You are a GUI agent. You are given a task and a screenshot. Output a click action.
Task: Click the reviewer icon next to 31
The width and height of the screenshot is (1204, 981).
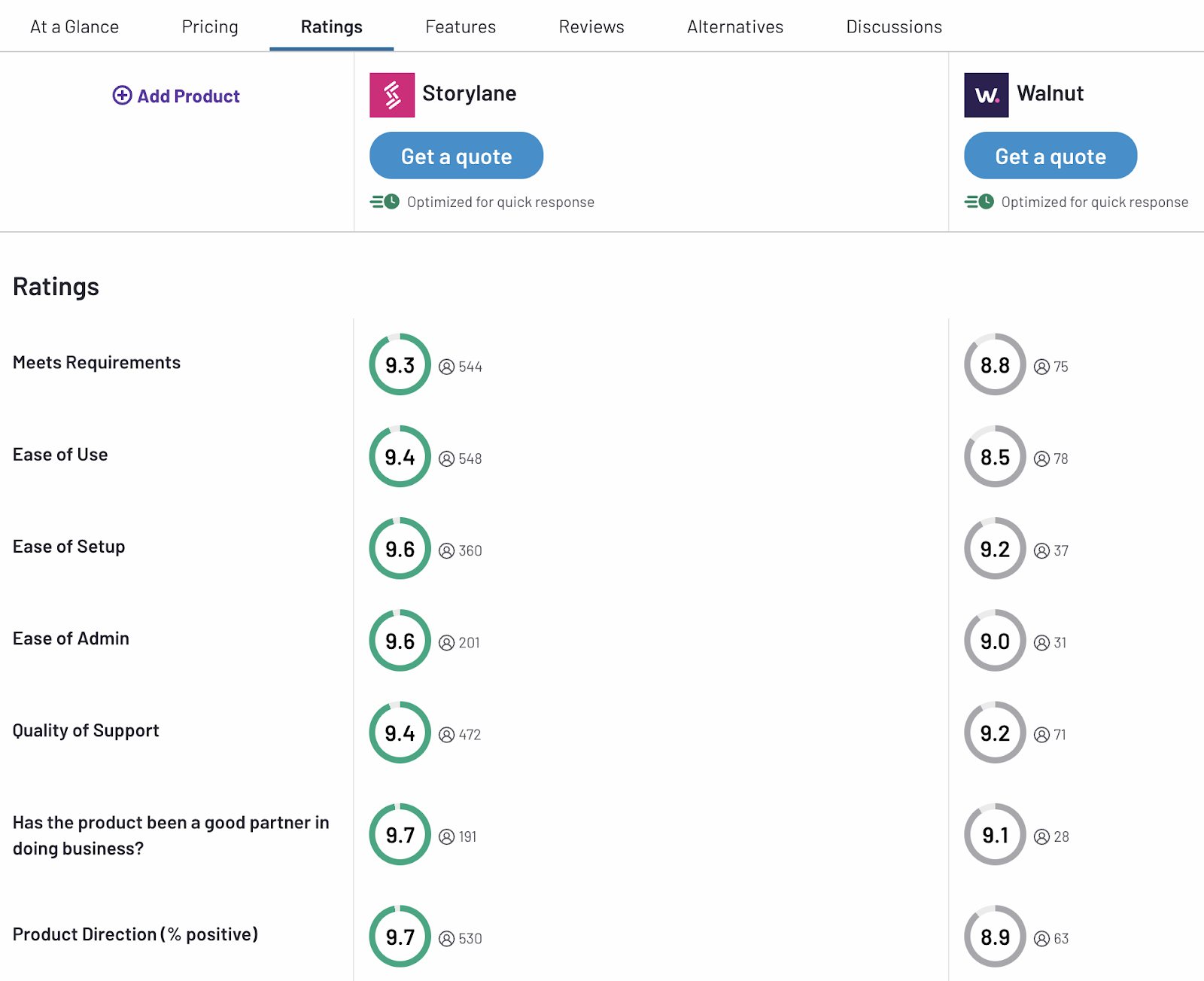[1042, 642]
